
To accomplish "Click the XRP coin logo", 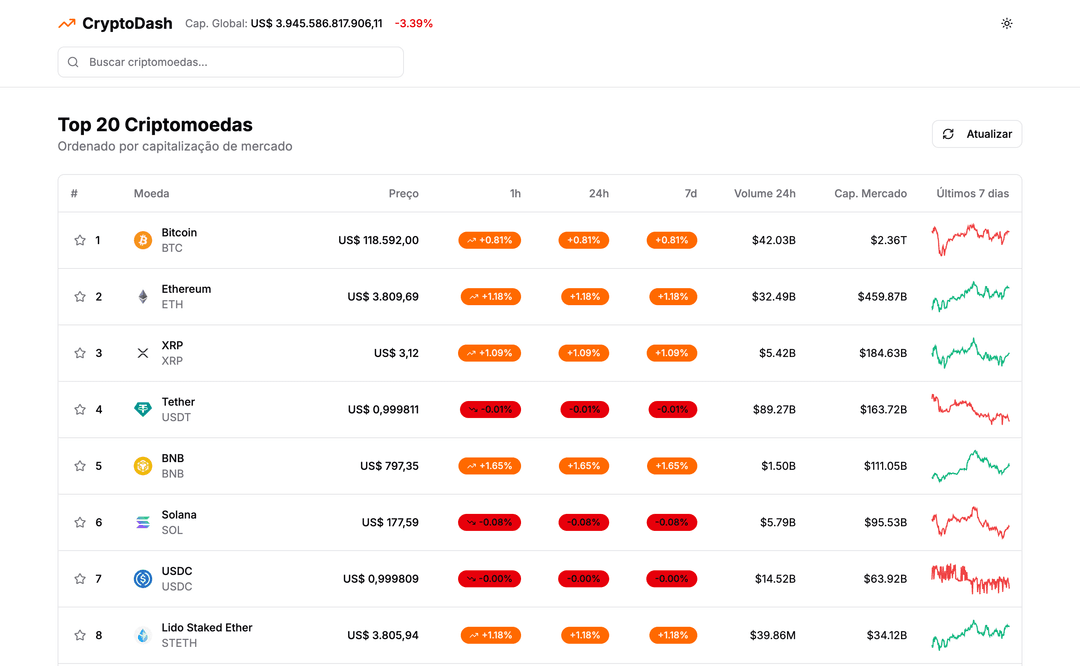I will pos(143,353).
